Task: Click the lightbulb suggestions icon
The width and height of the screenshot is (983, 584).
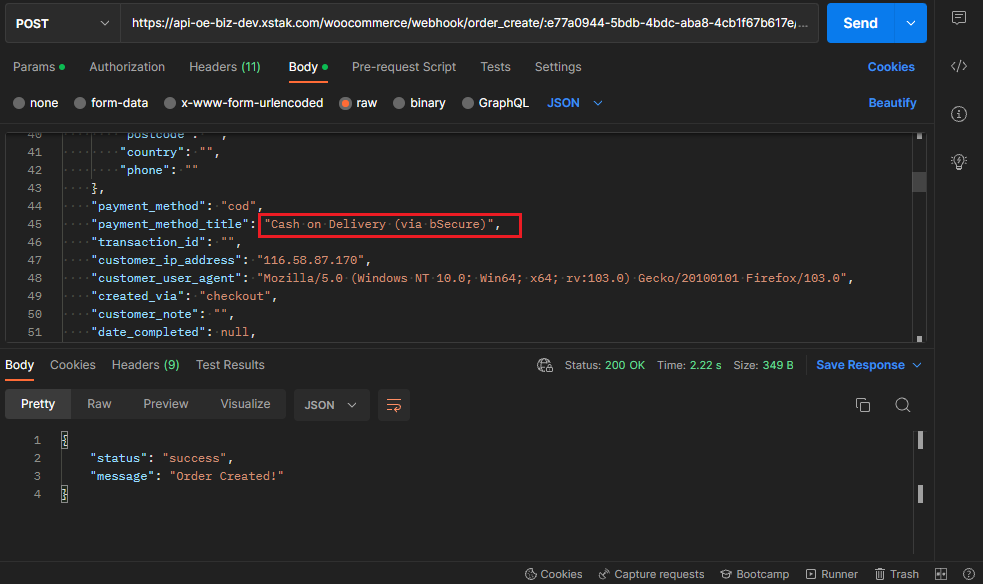Action: pos(958,161)
